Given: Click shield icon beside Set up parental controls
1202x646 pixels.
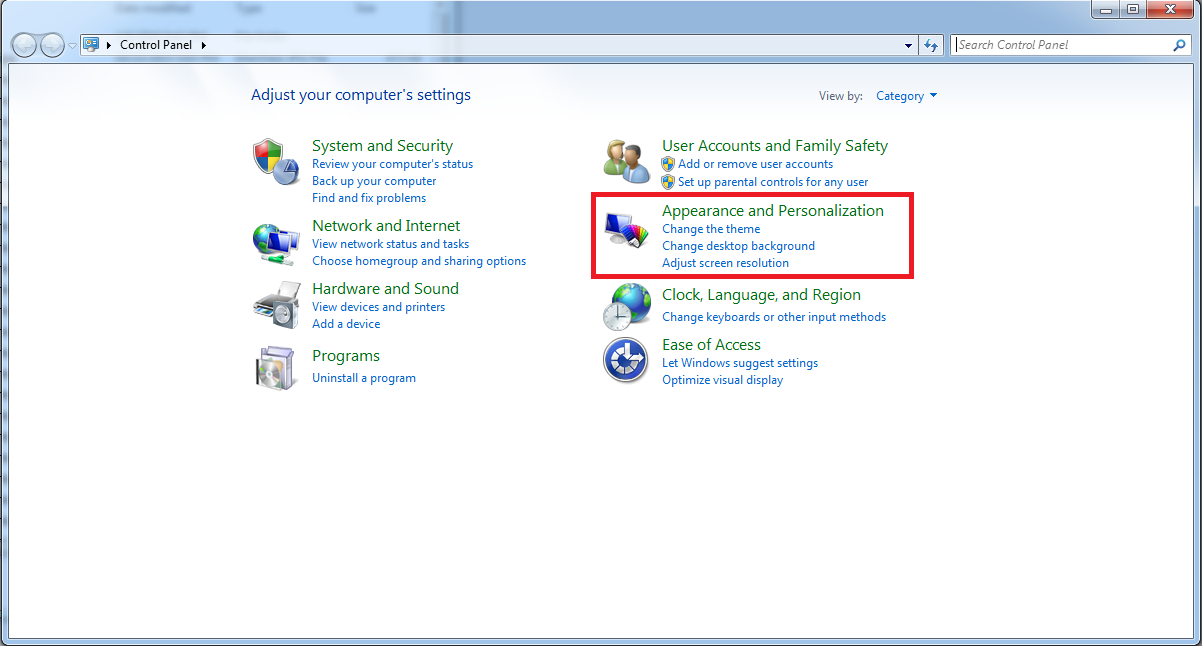Looking at the screenshot, I should [x=668, y=182].
